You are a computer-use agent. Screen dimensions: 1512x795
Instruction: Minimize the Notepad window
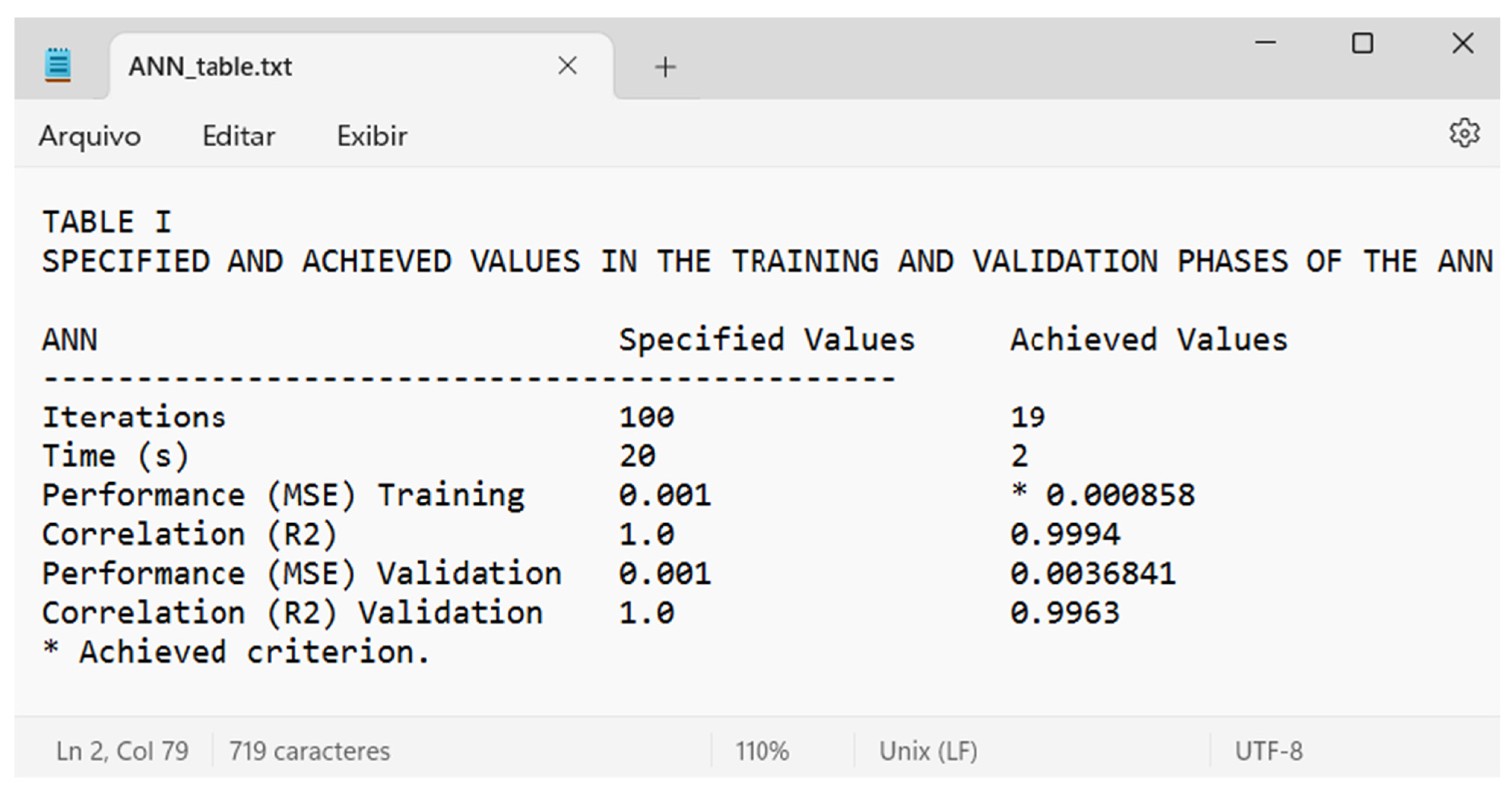[x=1265, y=43]
